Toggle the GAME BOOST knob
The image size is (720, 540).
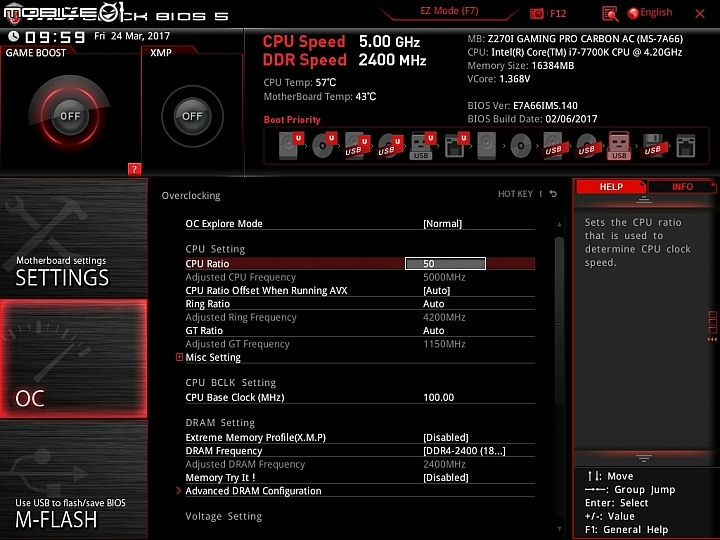coord(70,116)
